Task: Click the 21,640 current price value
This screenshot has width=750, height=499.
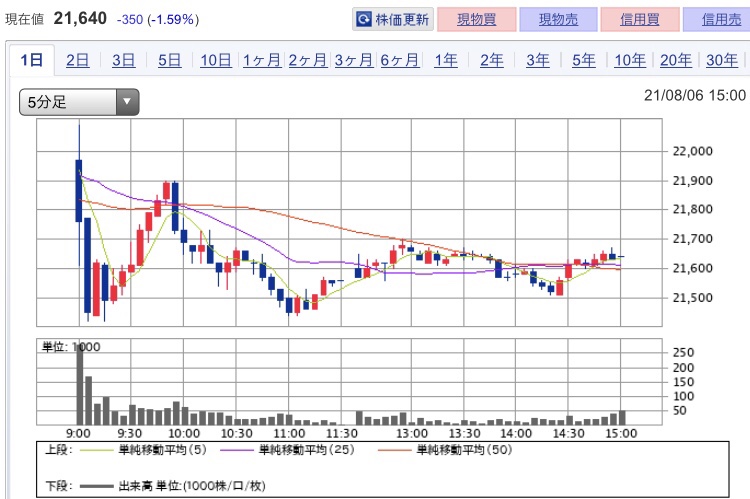Action: pyautogui.click(x=80, y=19)
